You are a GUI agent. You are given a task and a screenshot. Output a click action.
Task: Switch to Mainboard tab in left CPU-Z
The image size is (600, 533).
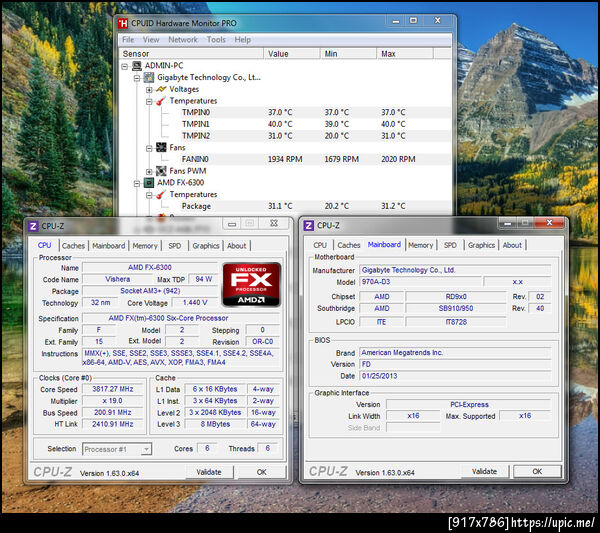(x=109, y=246)
